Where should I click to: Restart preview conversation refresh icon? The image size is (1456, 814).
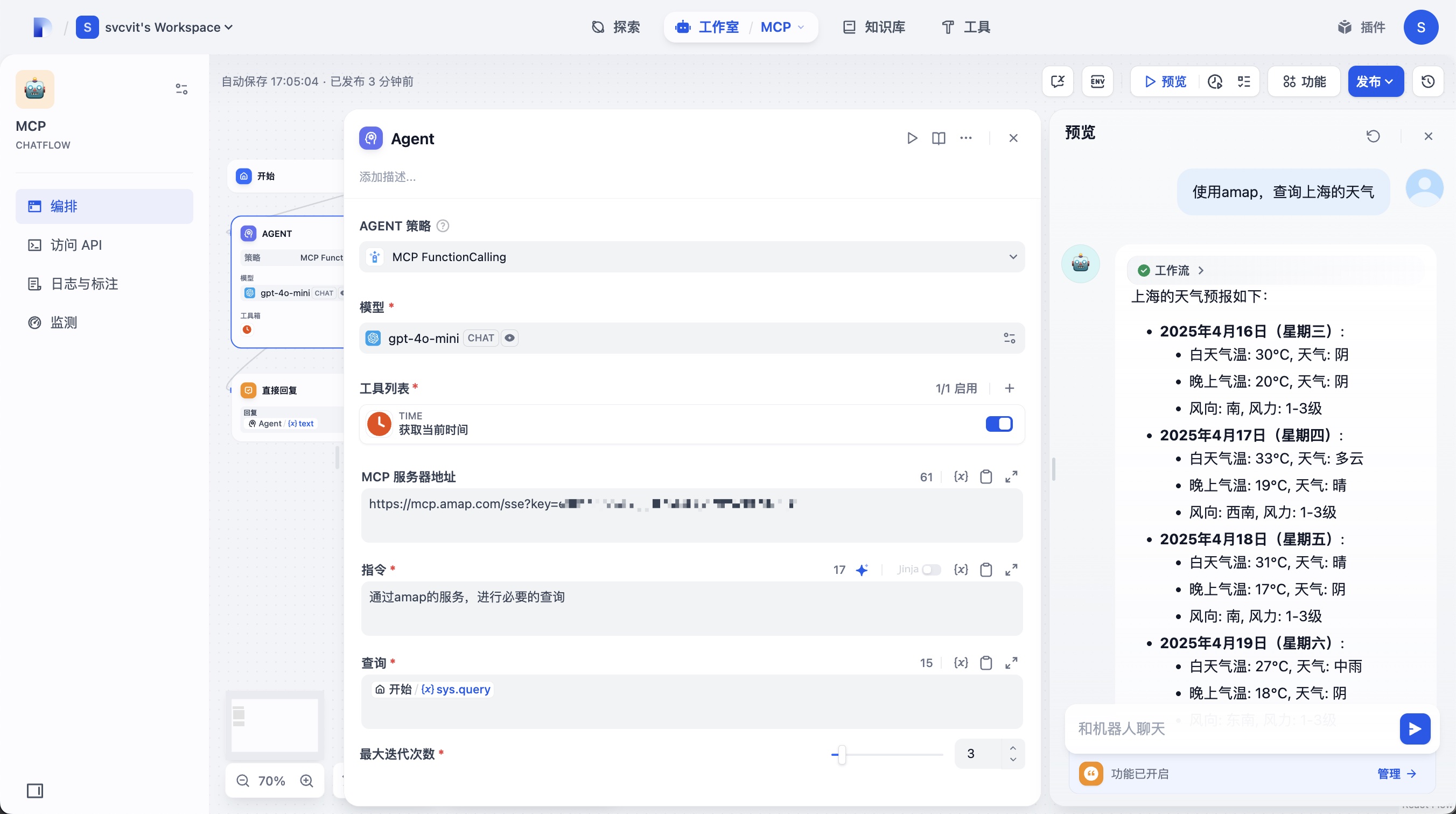(x=1373, y=136)
